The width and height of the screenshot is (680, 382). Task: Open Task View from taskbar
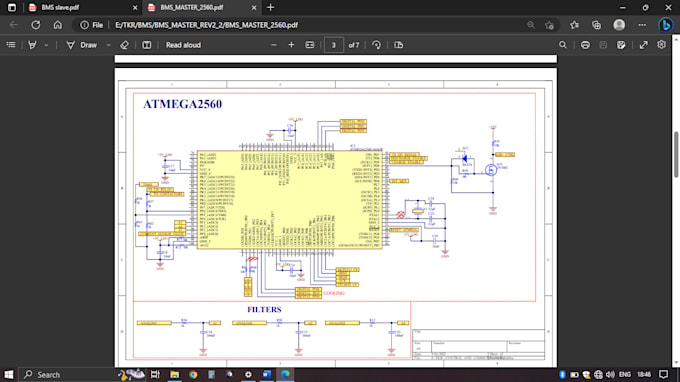[155, 375]
